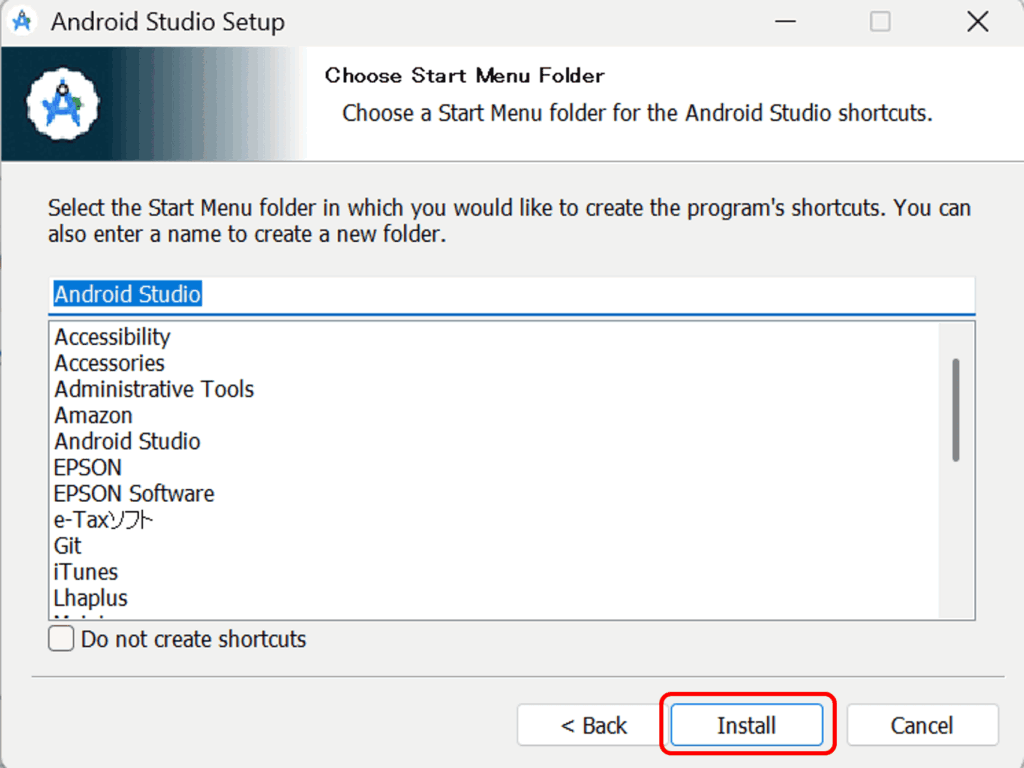Click the Android Studio title bar icon
The width and height of the screenshot is (1024, 768).
22,21
